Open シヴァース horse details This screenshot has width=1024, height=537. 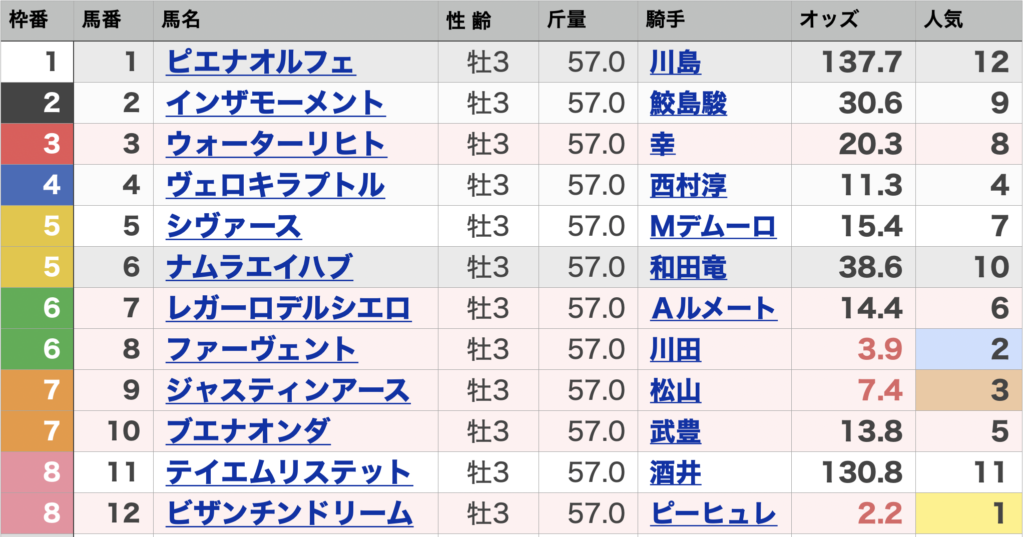pos(234,226)
